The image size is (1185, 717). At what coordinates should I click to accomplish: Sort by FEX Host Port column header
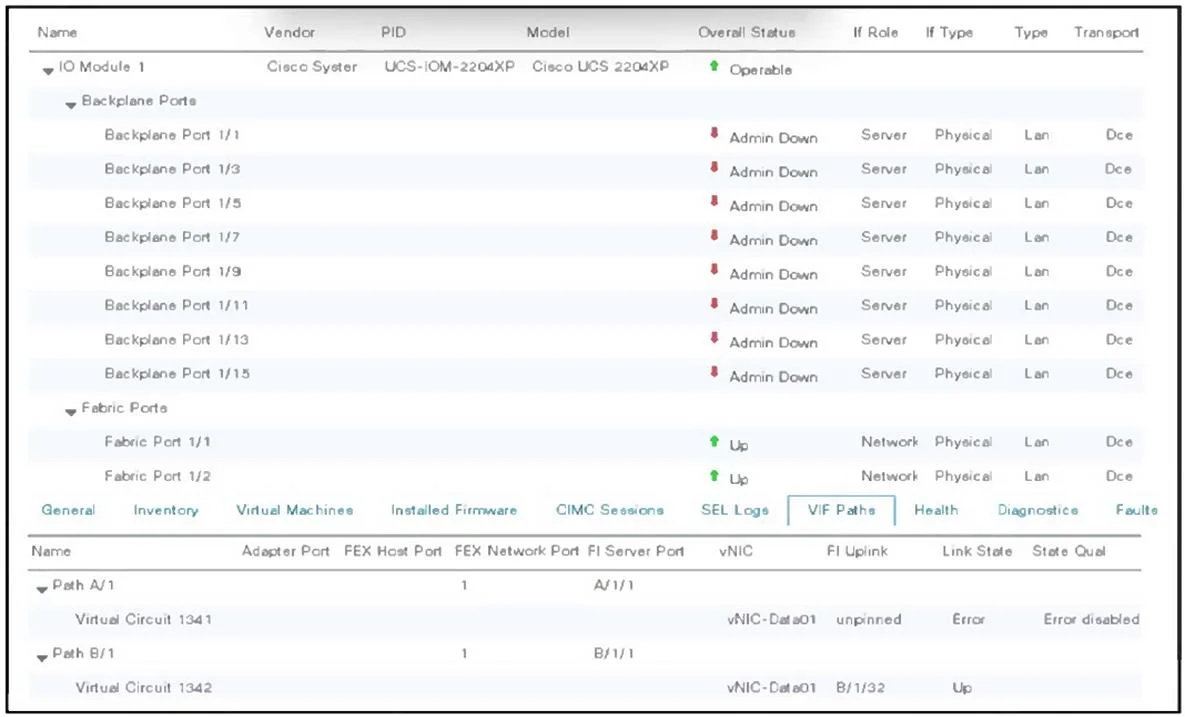point(393,551)
